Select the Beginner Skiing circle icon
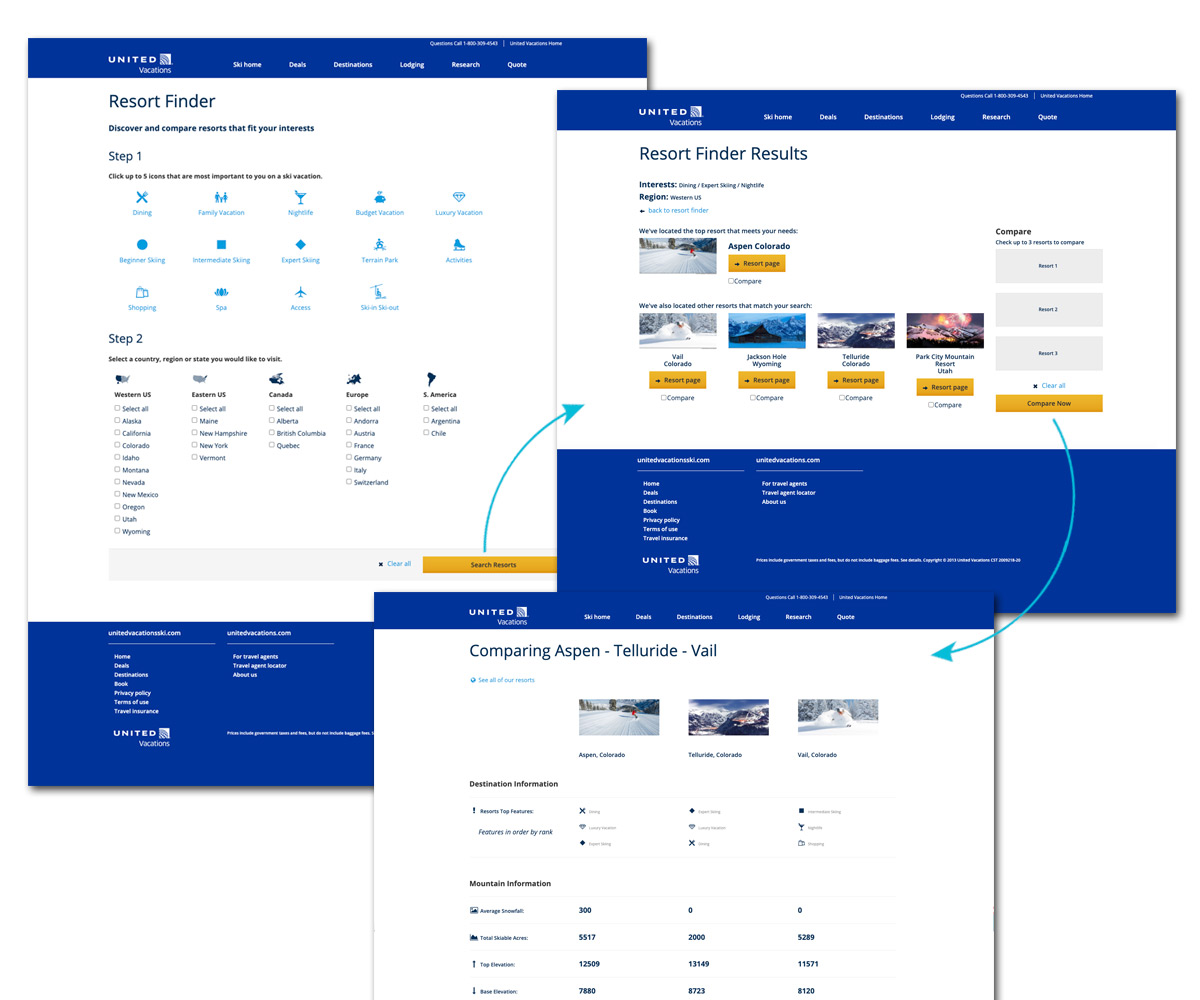This screenshot has width=1200, height=1000. pos(142,244)
